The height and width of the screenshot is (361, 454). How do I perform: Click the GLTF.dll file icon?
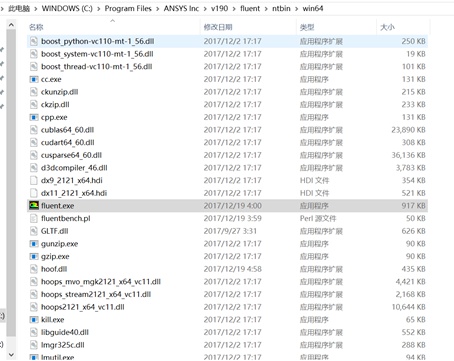point(34,231)
